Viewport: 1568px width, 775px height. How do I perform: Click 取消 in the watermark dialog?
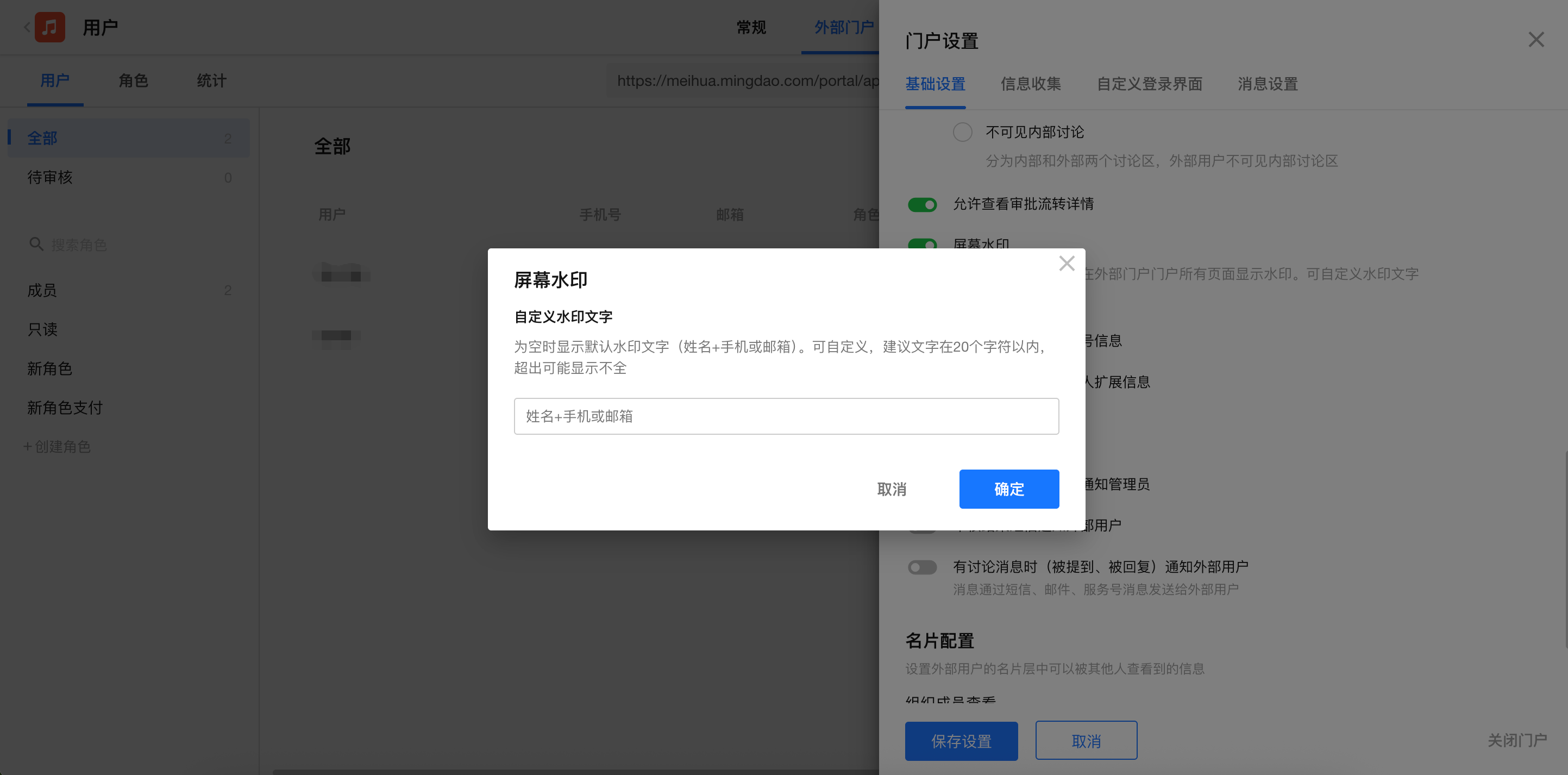[x=892, y=489]
